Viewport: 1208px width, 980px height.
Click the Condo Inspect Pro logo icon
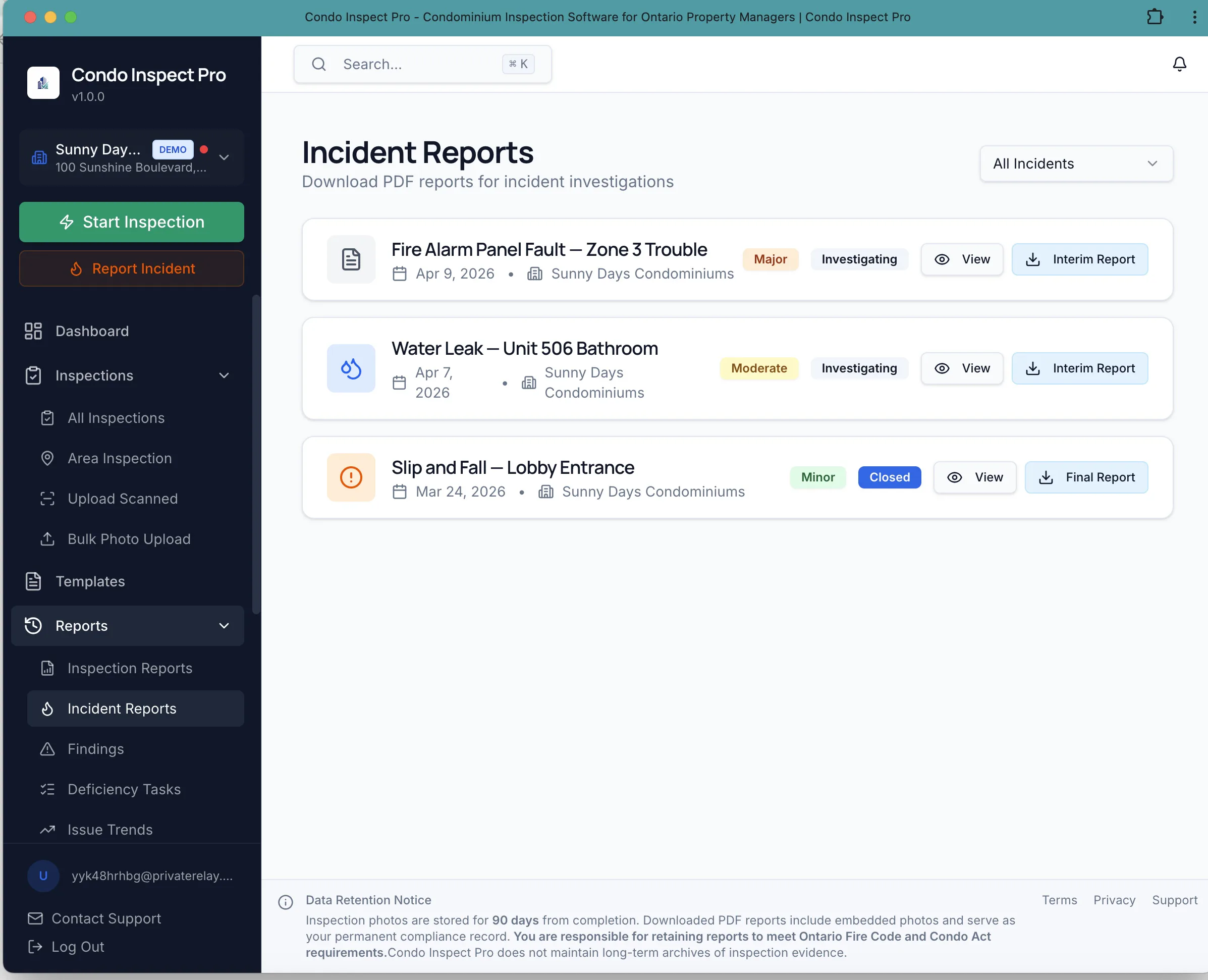(43, 83)
